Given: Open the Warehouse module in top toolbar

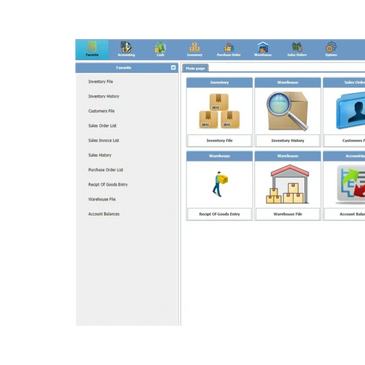Looking at the screenshot, I should click(263, 49).
